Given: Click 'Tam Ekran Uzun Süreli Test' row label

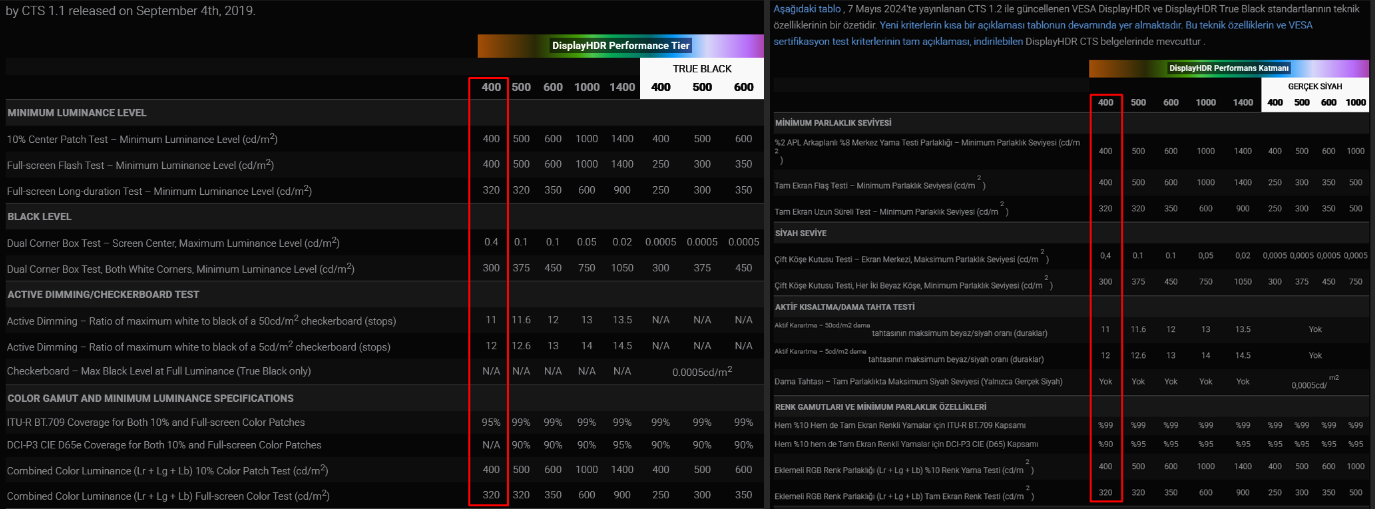Looking at the screenshot, I should pos(891,211).
